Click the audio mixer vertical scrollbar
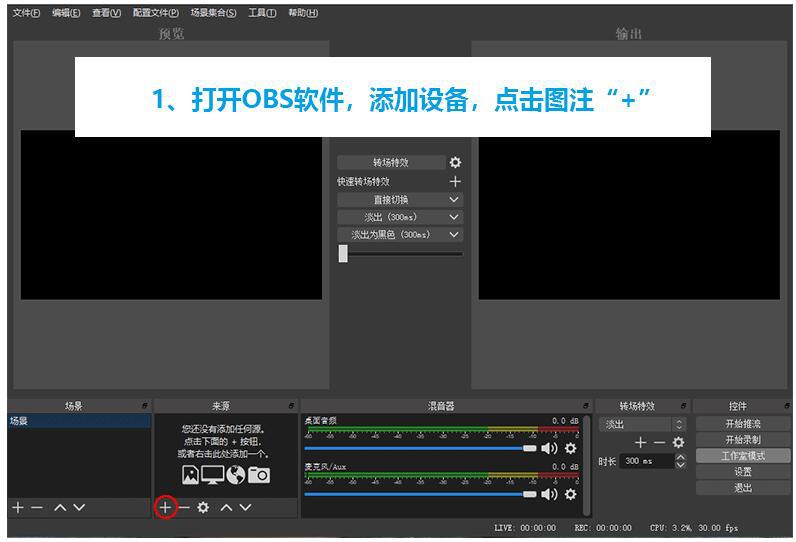Image resolution: width=796 pixels, height=542 pixels. [587, 466]
